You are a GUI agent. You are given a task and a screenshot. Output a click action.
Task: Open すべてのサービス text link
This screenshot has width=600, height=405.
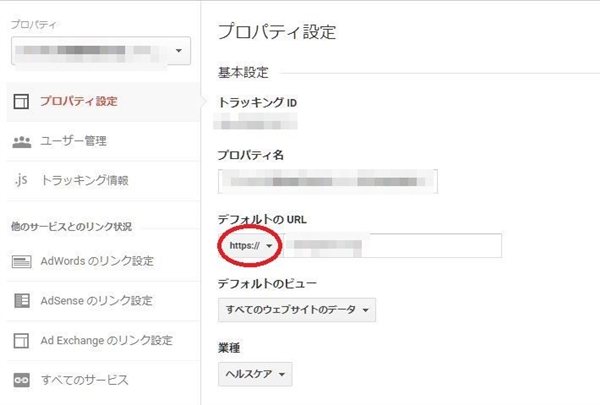click(84, 381)
